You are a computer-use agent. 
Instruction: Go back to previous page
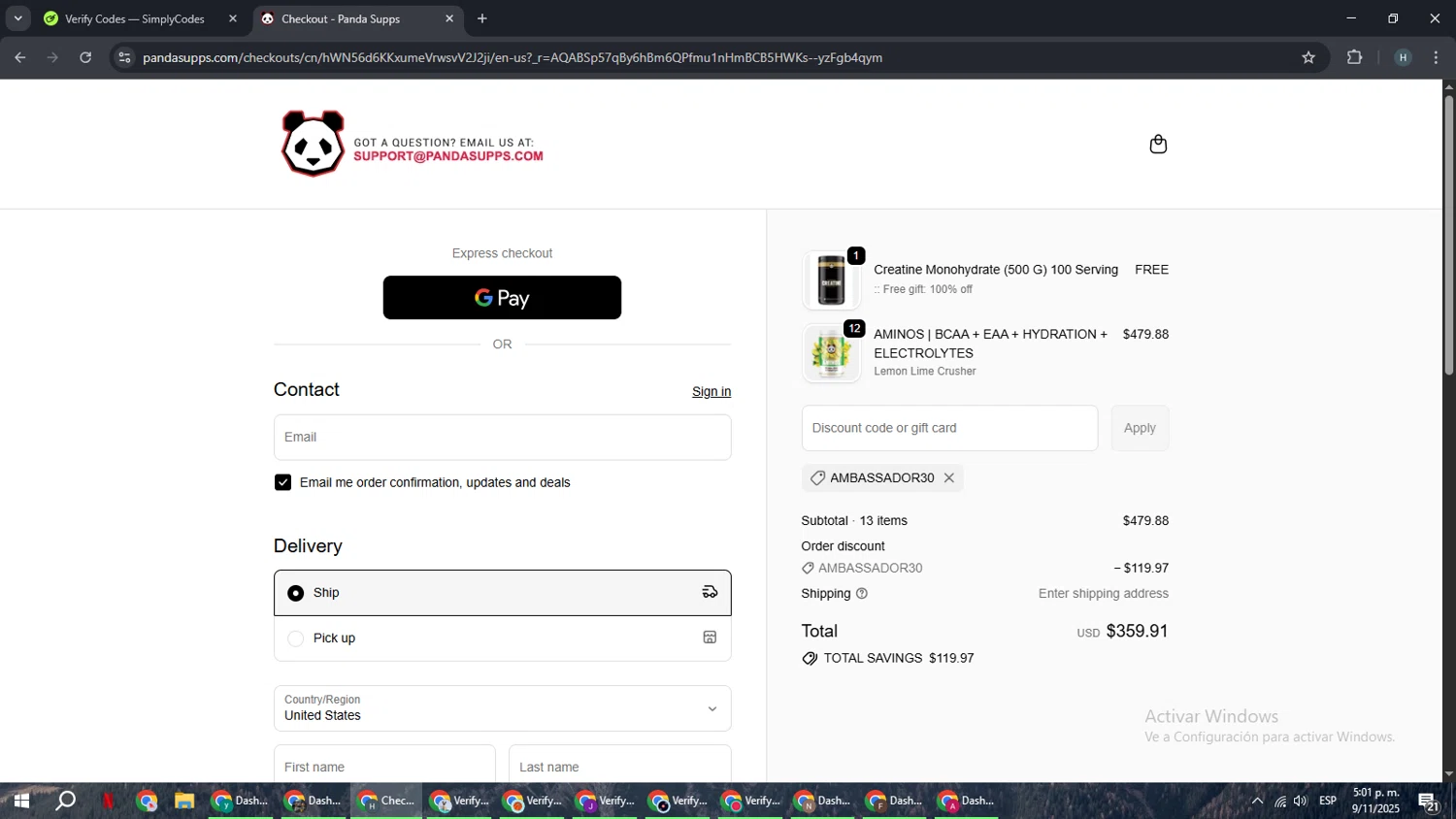tap(19, 58)
